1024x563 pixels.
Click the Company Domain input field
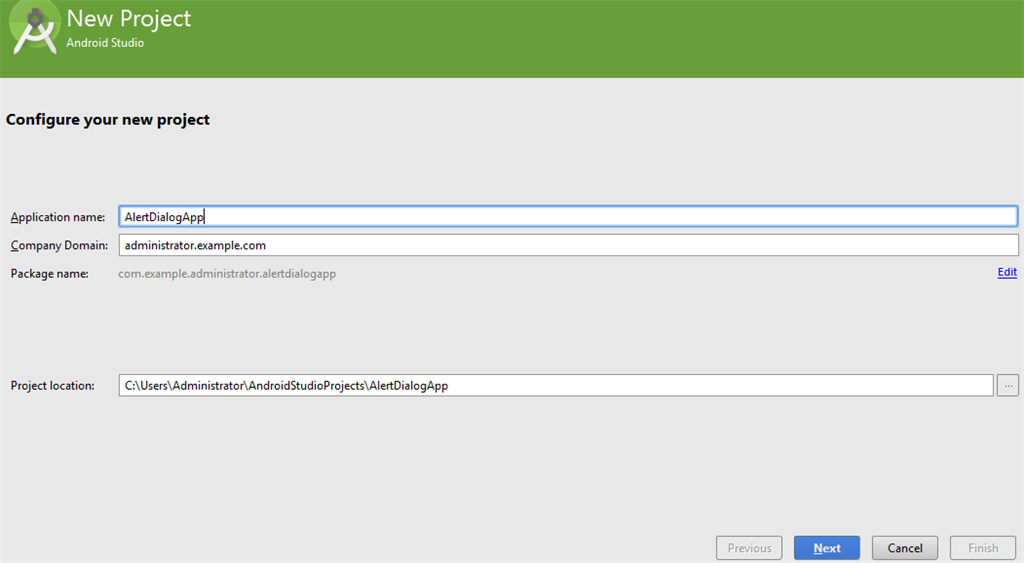[x=568, y=246]
